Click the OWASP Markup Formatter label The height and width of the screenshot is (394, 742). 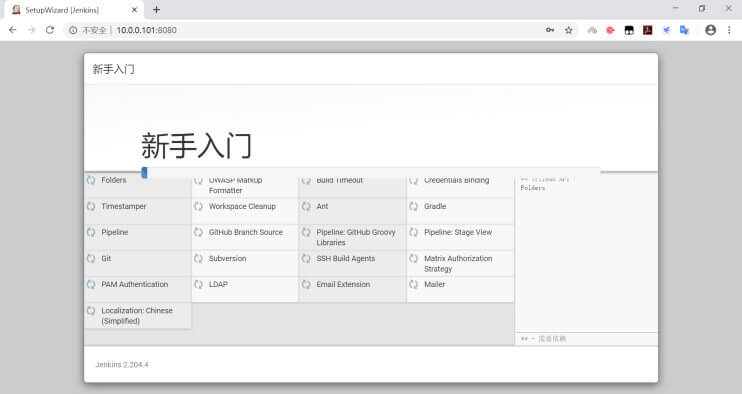coord(235,185)
